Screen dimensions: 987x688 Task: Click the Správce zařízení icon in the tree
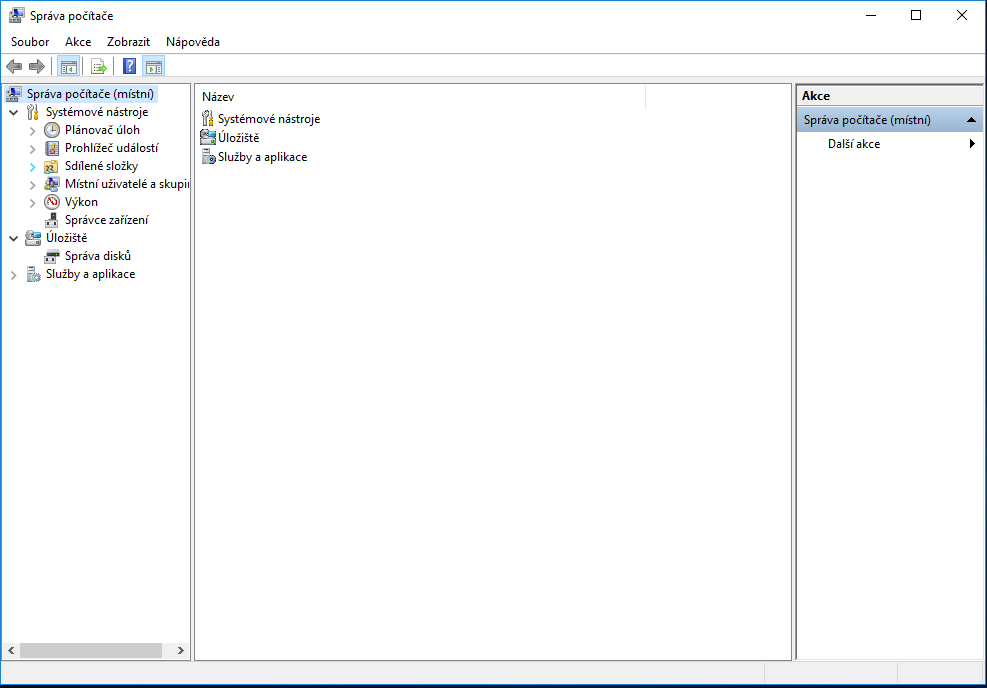52,220
